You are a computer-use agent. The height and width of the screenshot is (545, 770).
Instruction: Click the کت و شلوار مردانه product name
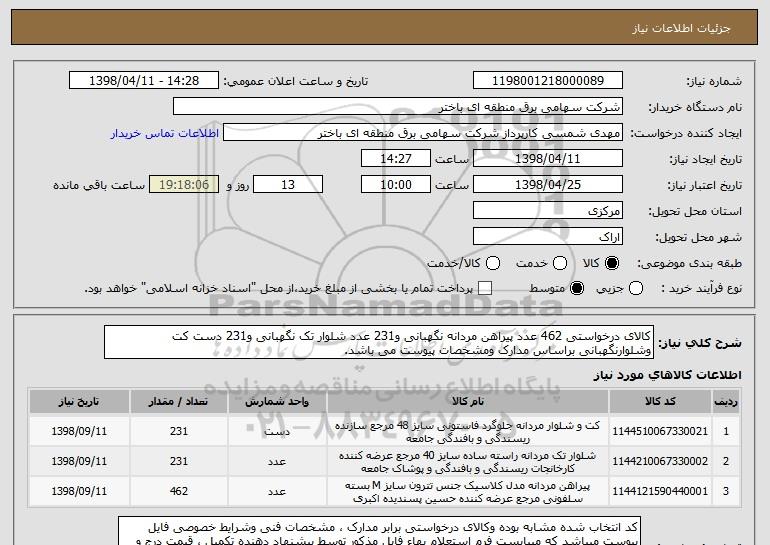pyautogui.click(x=468, y=432)
